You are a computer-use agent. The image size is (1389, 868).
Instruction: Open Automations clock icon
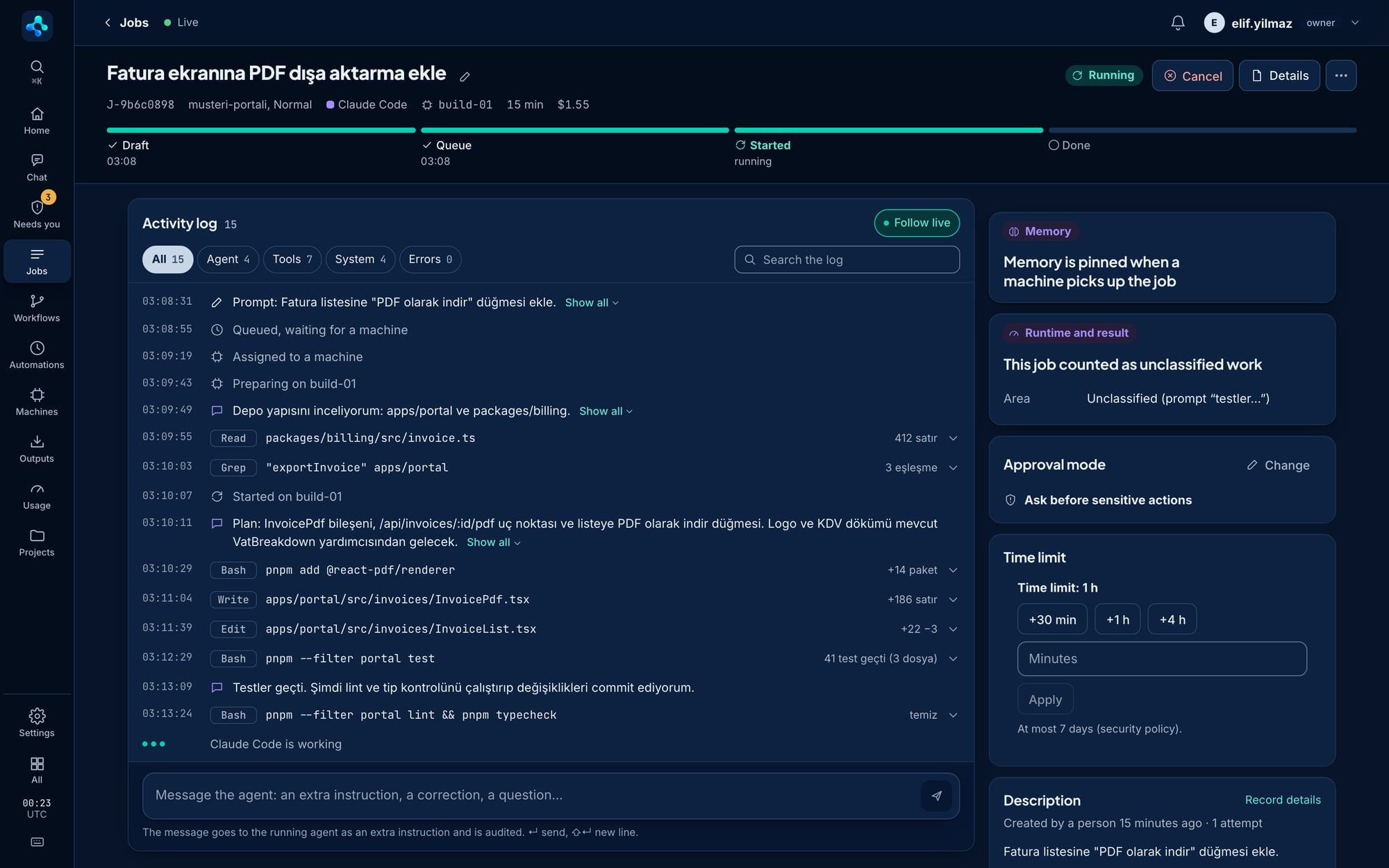tap(37, 348)
